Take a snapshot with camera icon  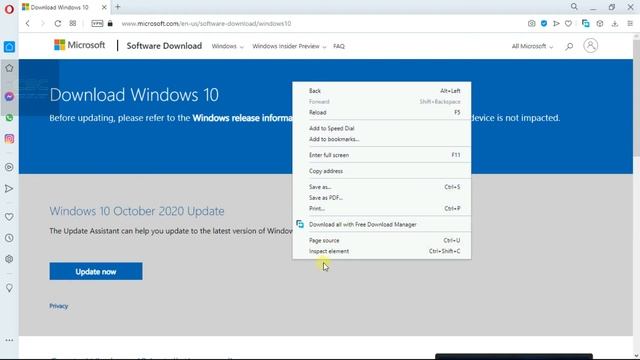[531, 24]
